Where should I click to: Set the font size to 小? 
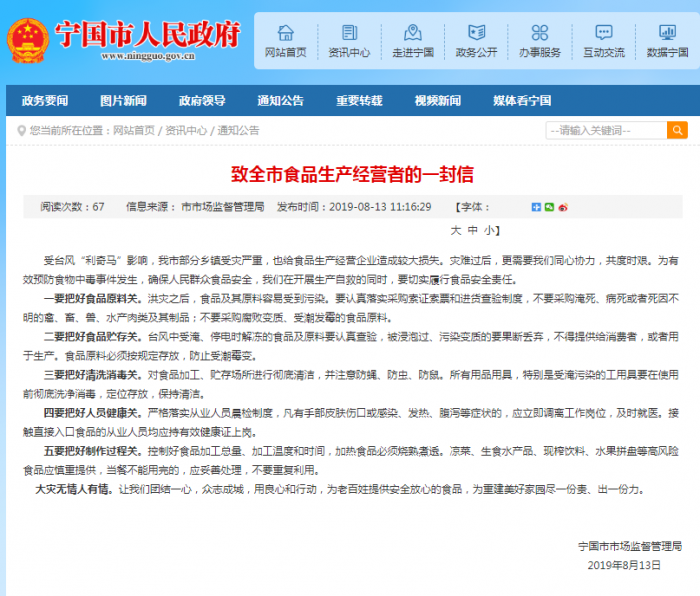[x=489, y=230]
